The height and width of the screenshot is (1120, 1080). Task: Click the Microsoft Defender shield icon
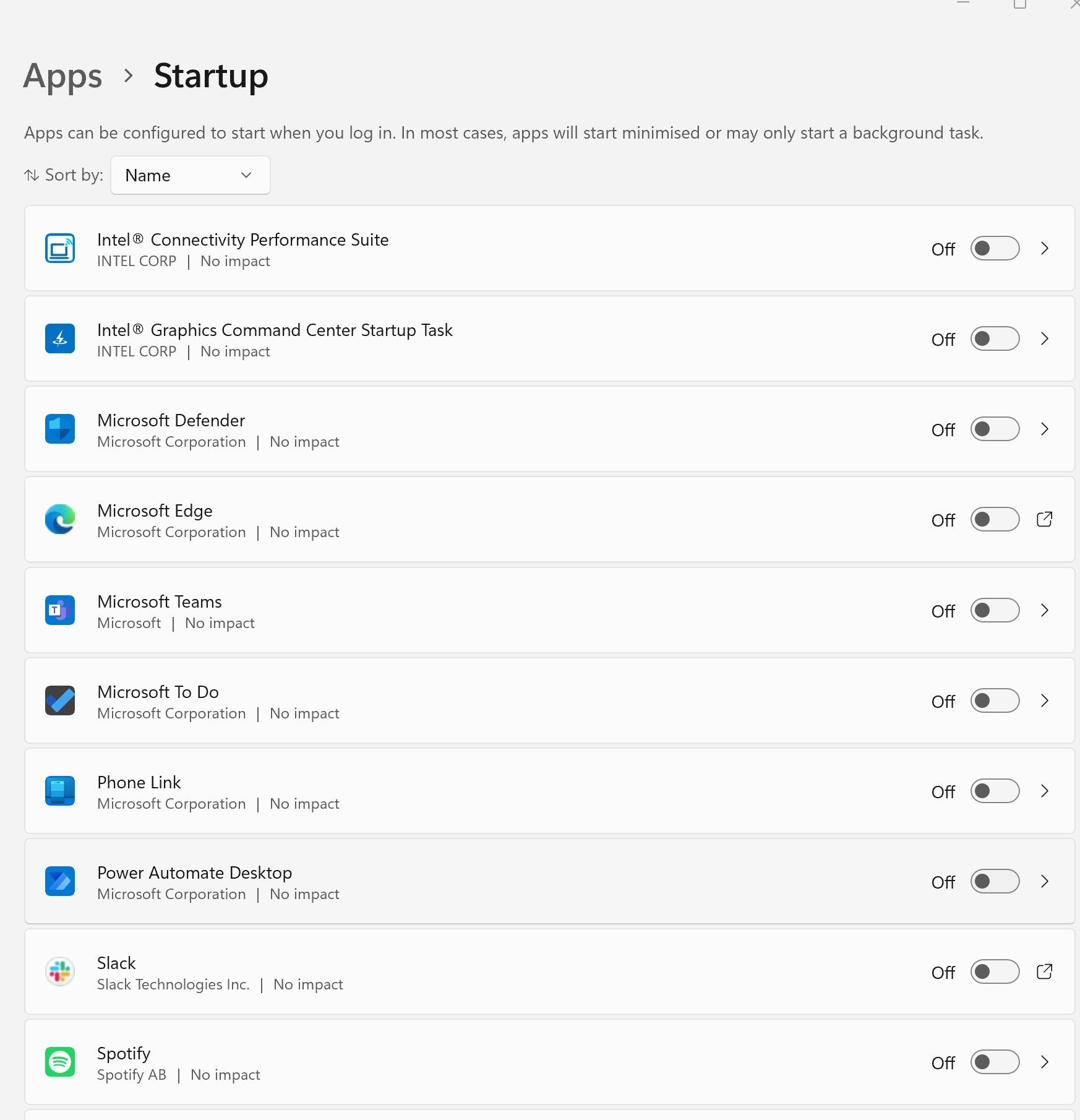60,429
